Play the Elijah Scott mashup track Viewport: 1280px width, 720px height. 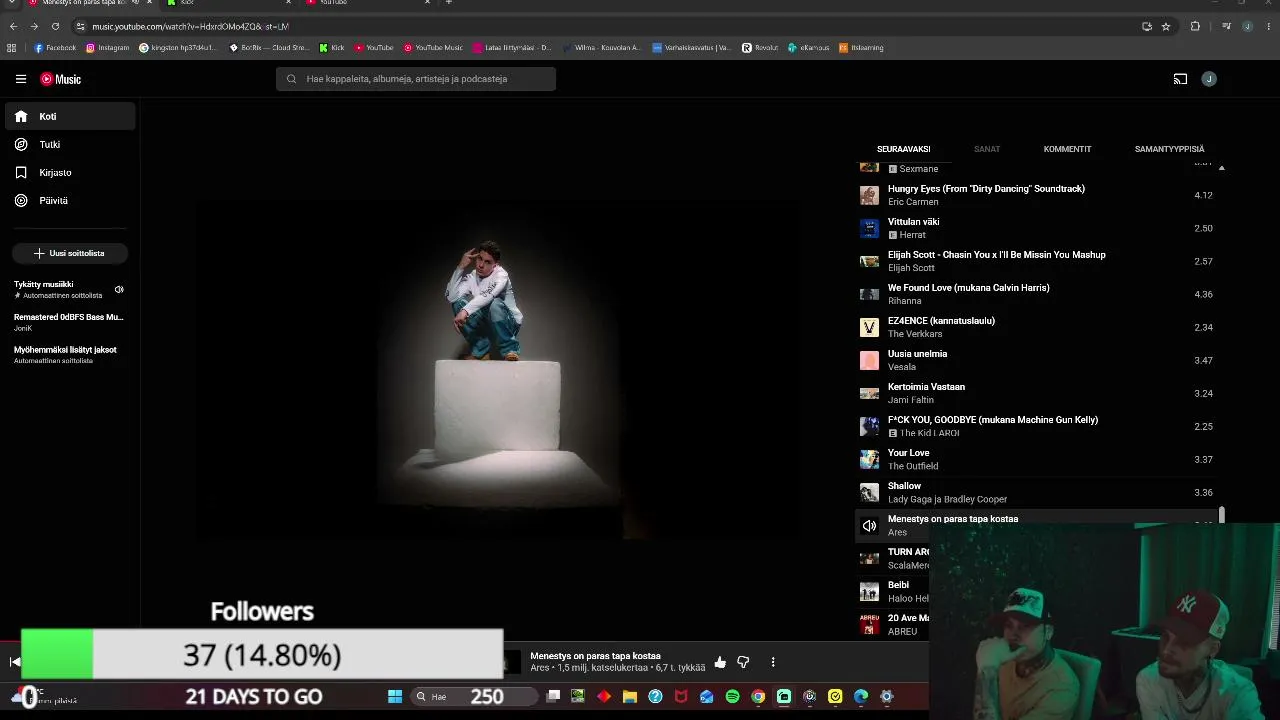tap(1037, 261)
